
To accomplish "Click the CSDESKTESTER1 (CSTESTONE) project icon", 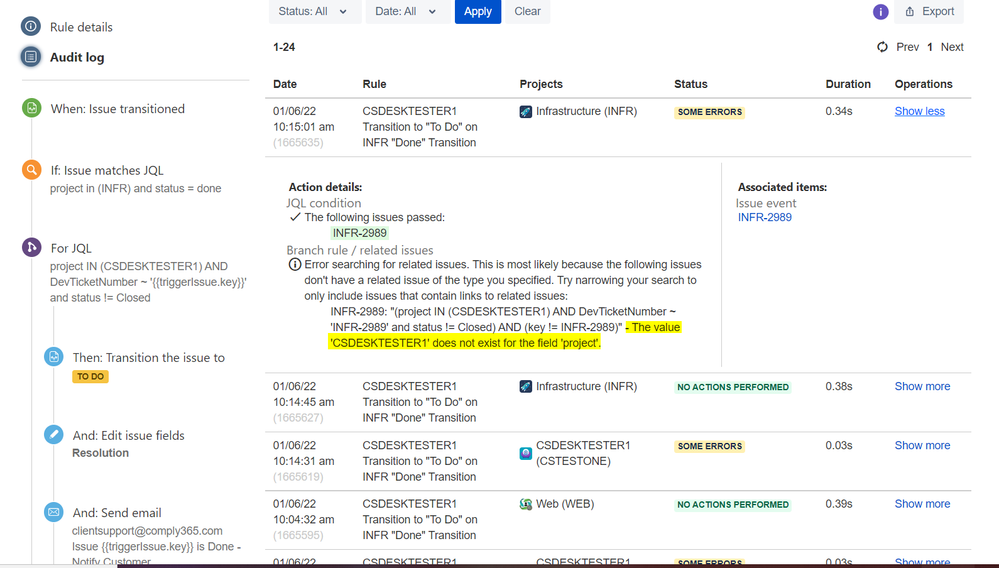I will coord(526,453).
